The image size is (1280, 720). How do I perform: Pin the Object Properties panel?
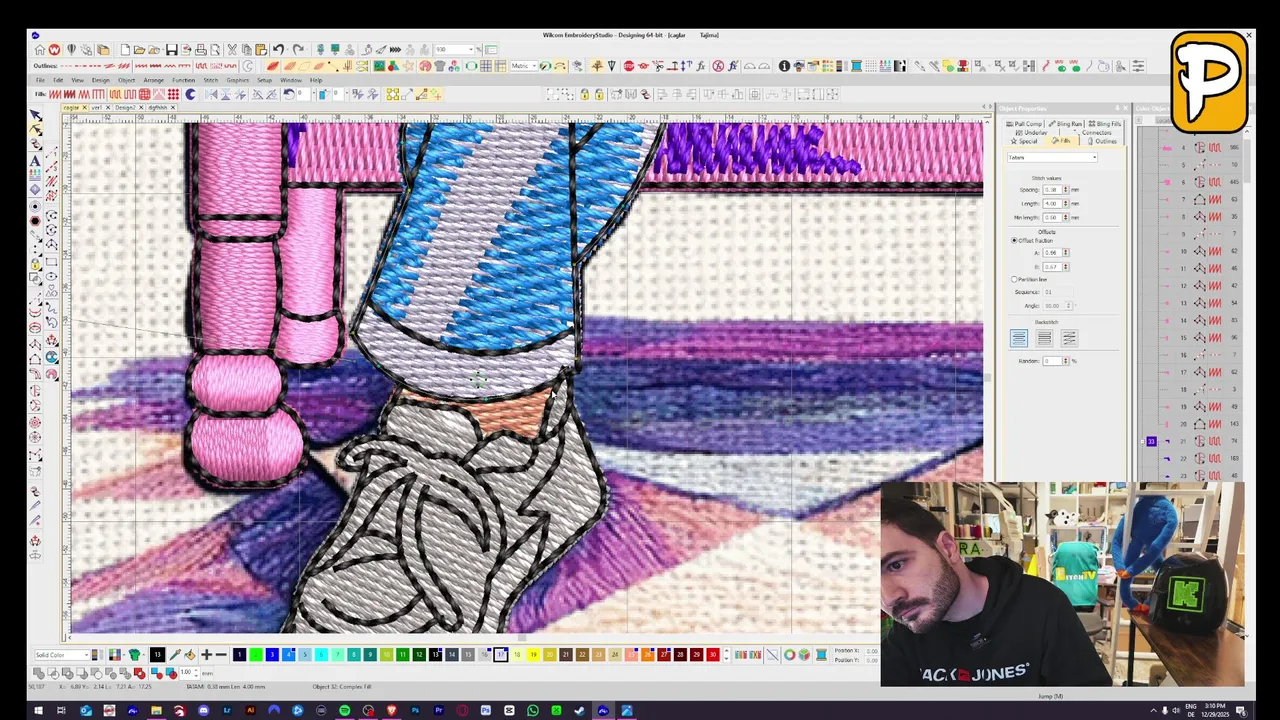[x=1117, y=108]
